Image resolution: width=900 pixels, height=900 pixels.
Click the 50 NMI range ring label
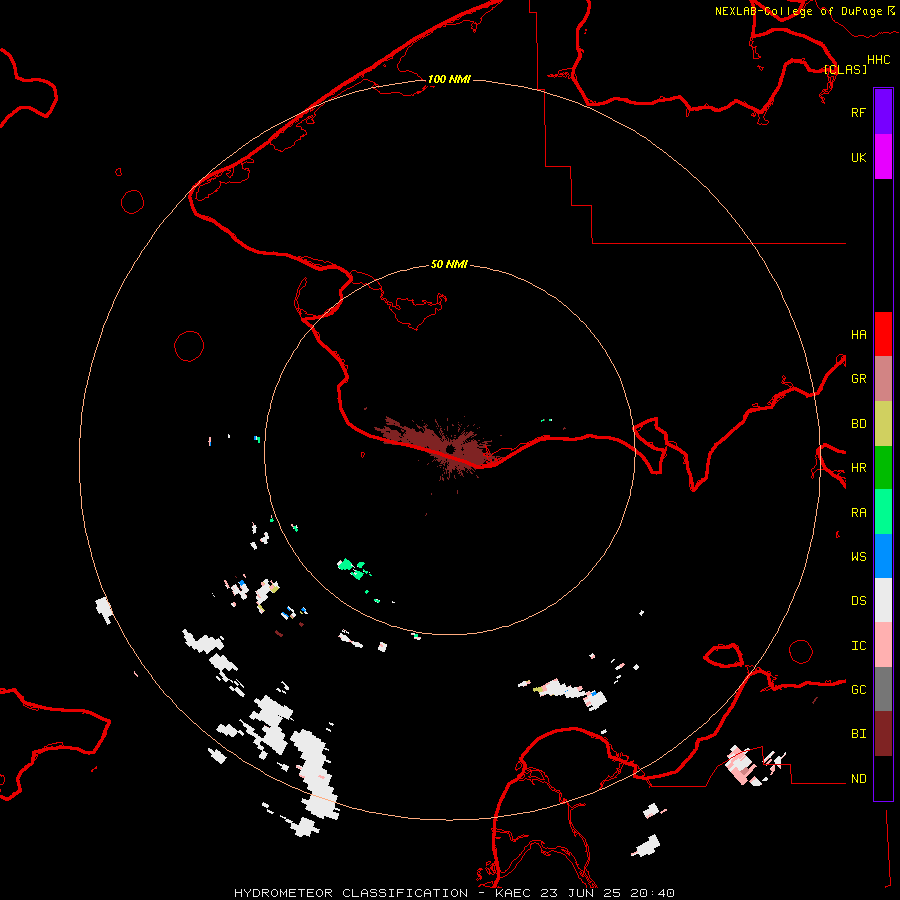[449, 264]
